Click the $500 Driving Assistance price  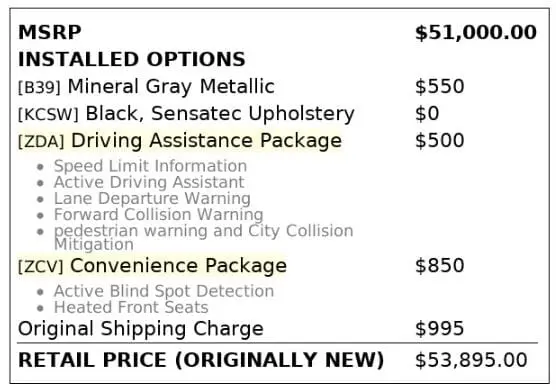click(x=440, y=140)
